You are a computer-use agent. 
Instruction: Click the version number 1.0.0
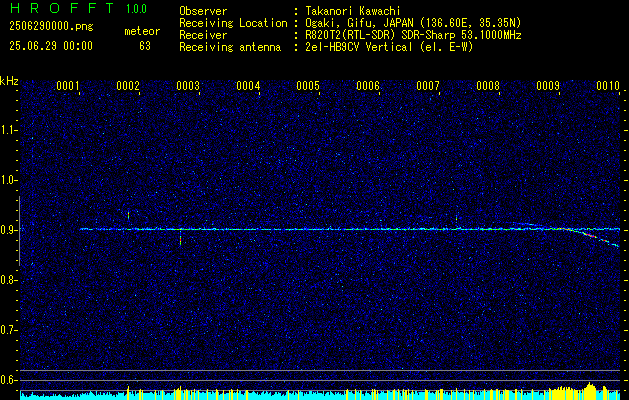(136, 9)
